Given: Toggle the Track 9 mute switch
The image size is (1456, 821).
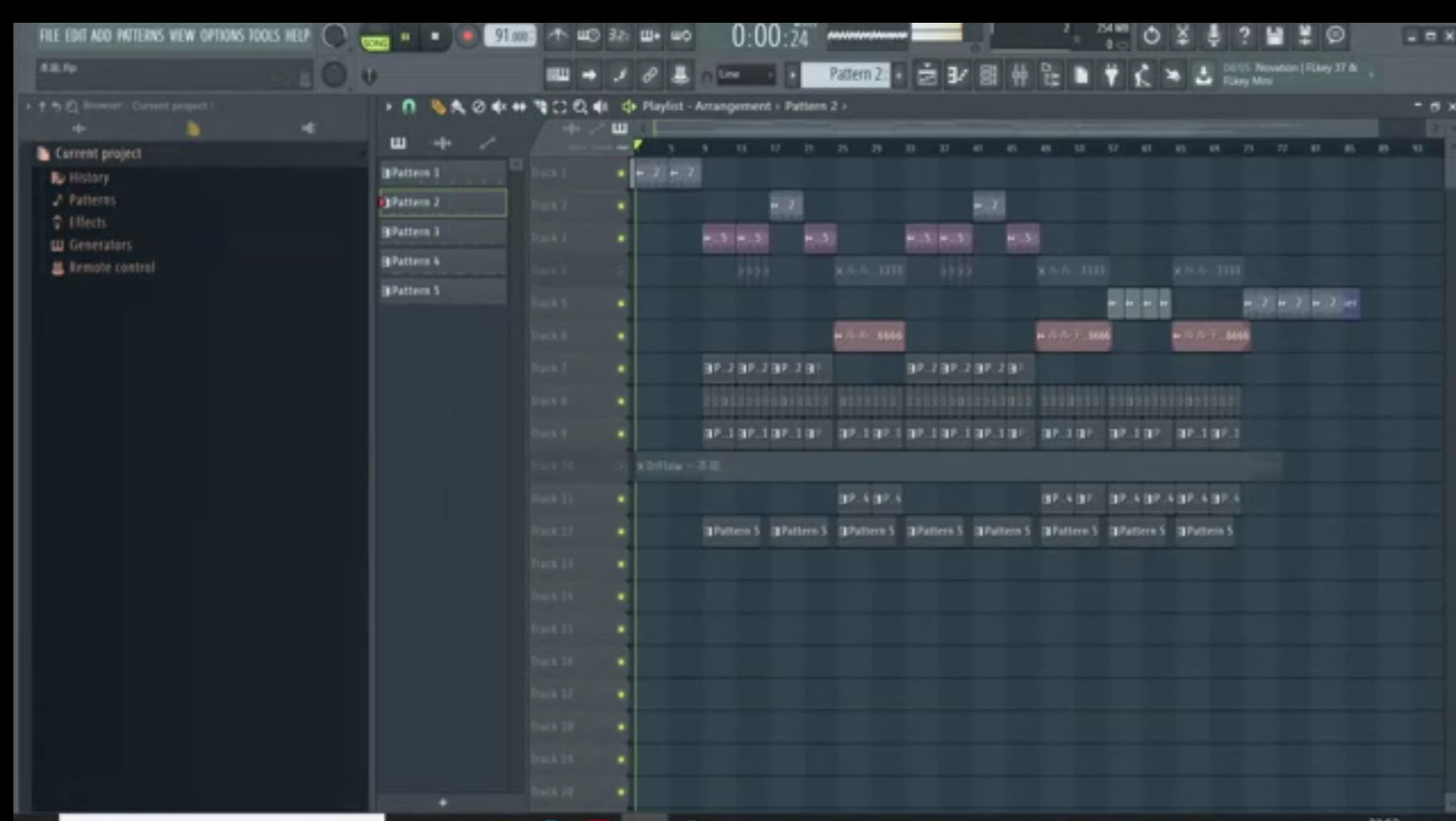Looking at the screenshot, I should pyautogui.click(x=621, y=434).
